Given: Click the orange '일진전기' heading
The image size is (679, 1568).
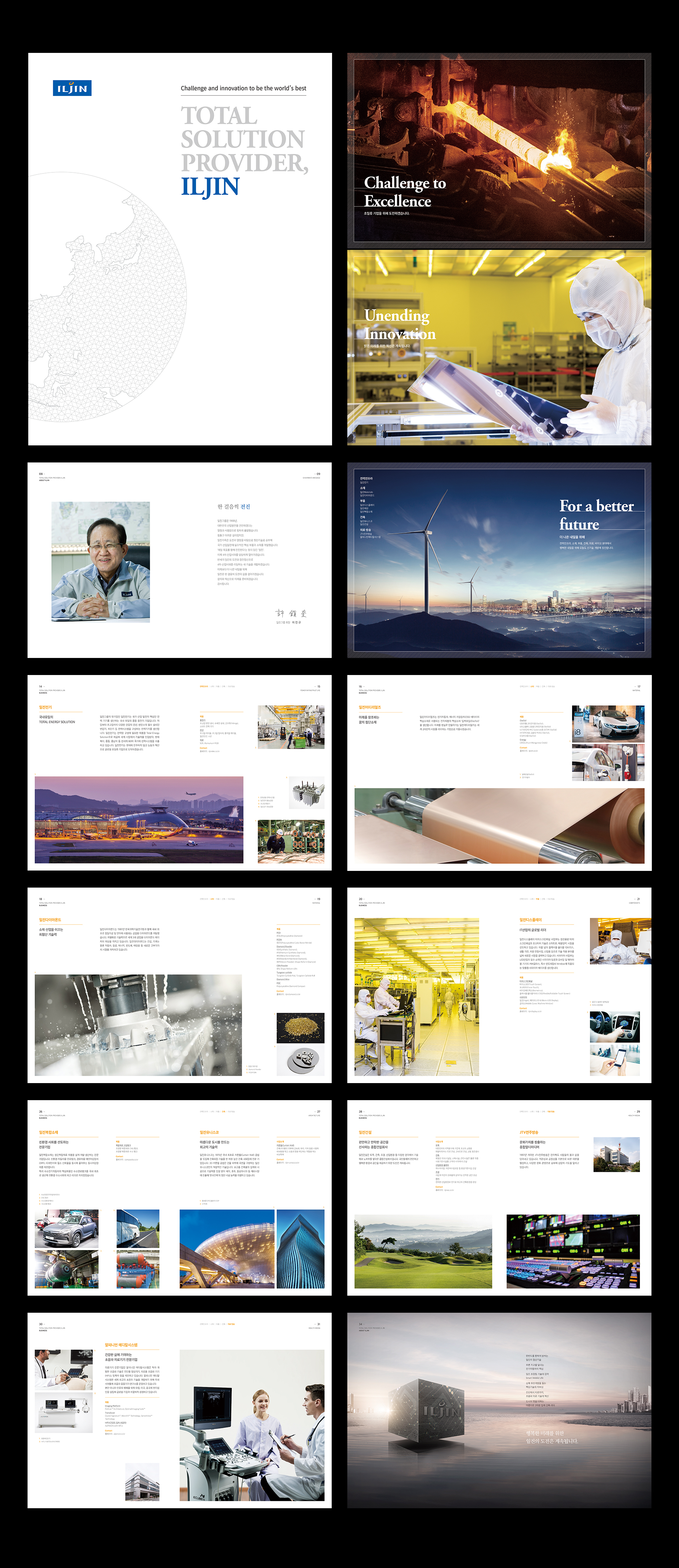Looking at the screenshot, I should pos(46,707).
